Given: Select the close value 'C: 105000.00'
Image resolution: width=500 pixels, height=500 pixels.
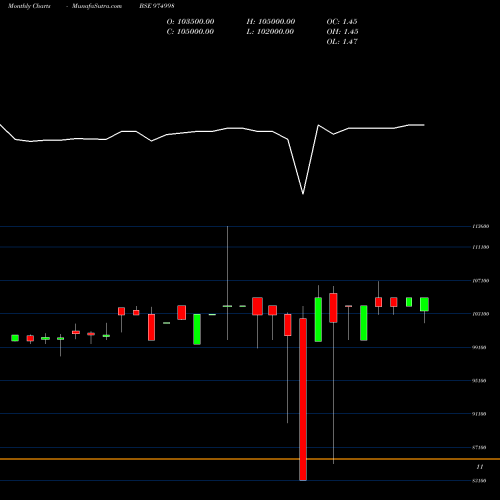Looking at the screenshot, I should (x=190, y=32).
